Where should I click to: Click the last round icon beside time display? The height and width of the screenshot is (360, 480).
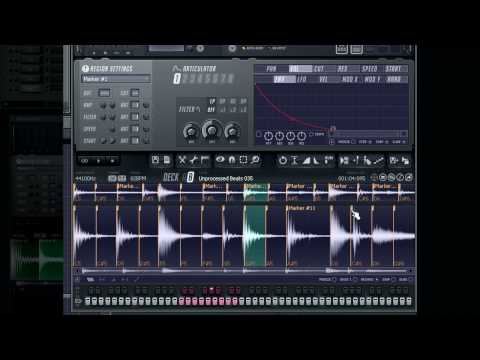tap(409, 178)
